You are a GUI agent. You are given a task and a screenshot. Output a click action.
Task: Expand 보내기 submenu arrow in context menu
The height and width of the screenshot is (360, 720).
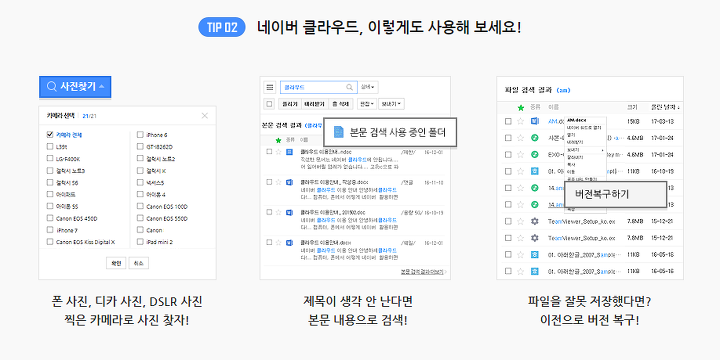[x=602, y=150]
